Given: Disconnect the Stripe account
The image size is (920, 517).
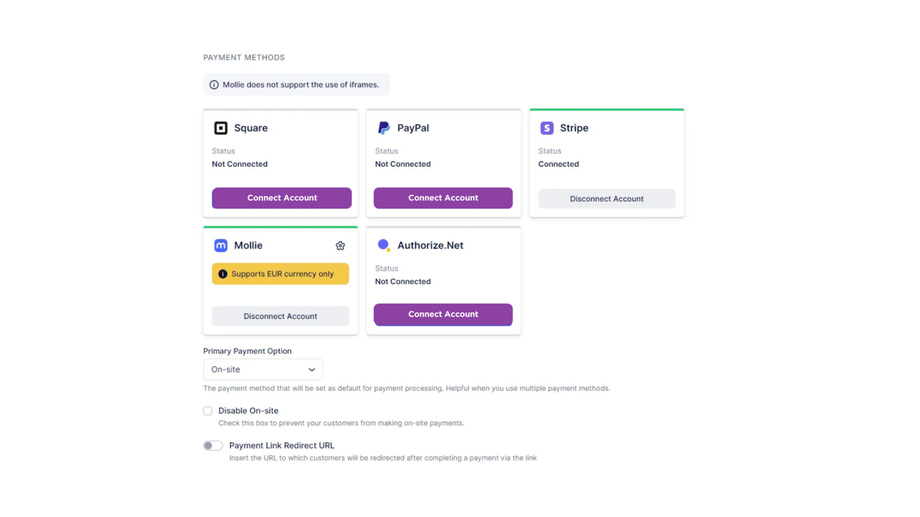Looking at the screenshot, I should coord(606,199).
